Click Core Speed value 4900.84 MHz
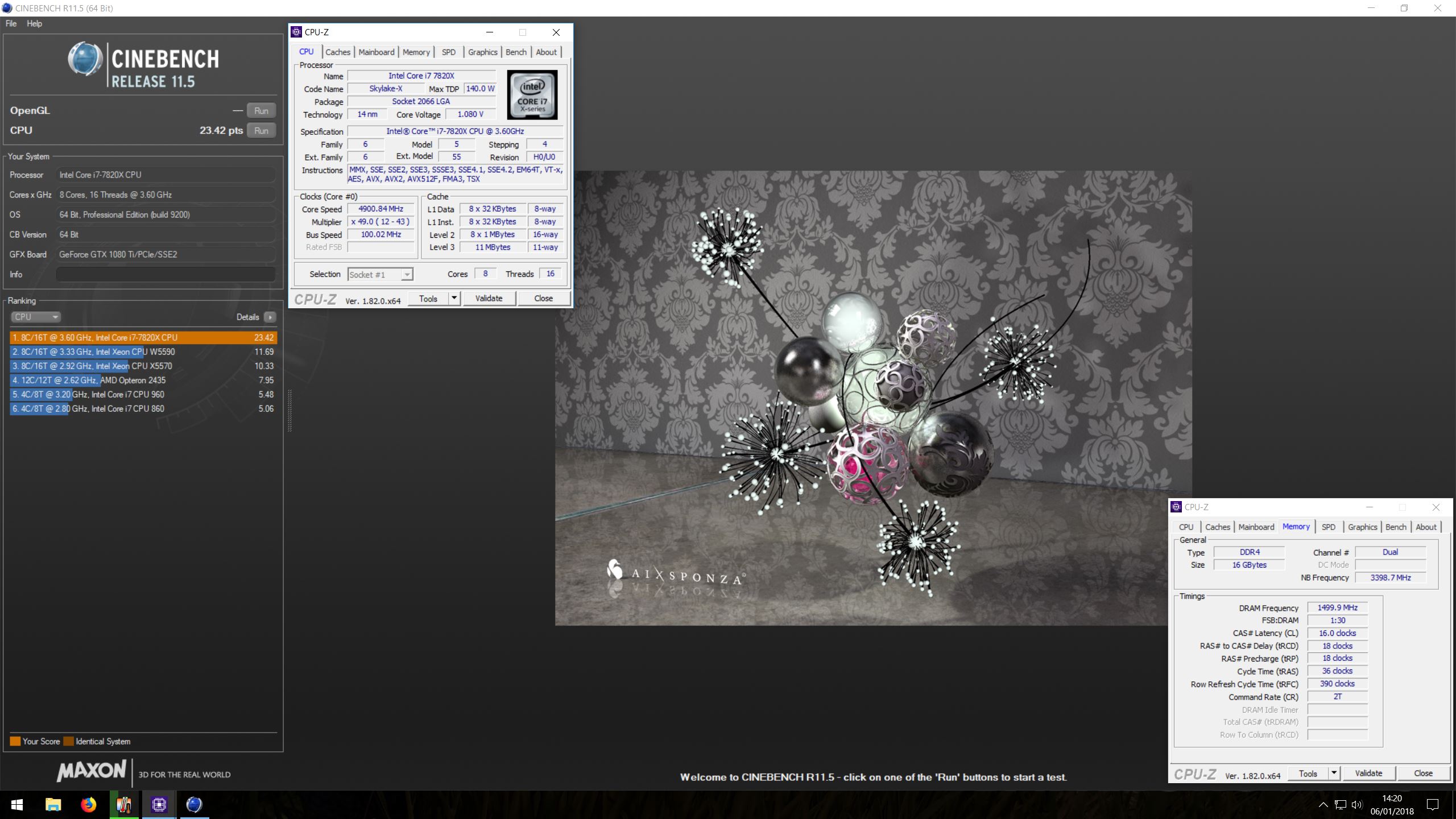The image size is (1456, 819). (x=380, y=209)
